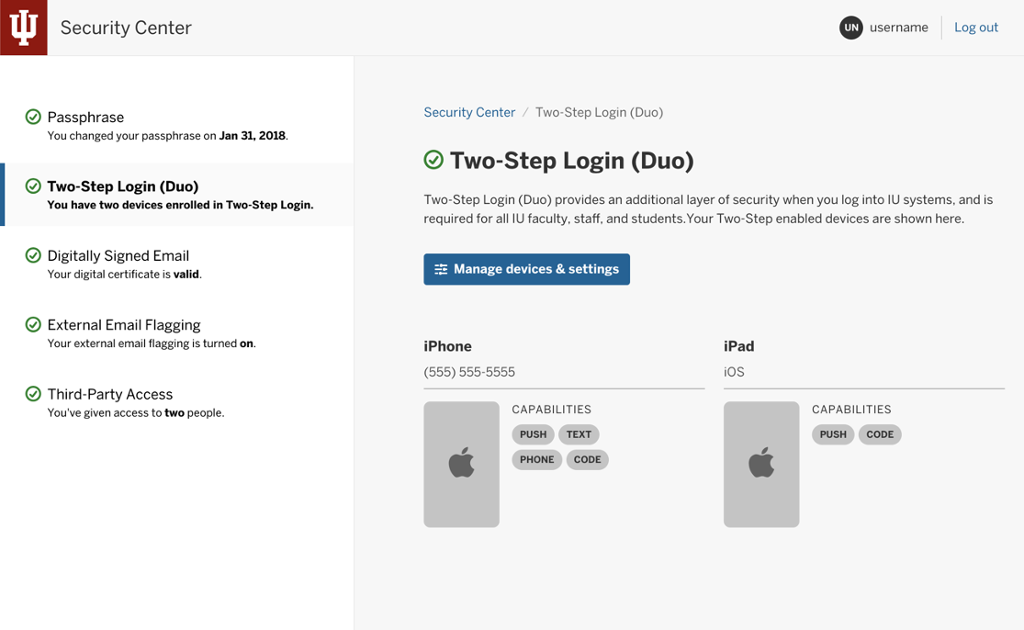The width and height of the screenshot is (1024, 630).
Task: Click the iPad CODE capability badge
Action: [x=880, y=434]
